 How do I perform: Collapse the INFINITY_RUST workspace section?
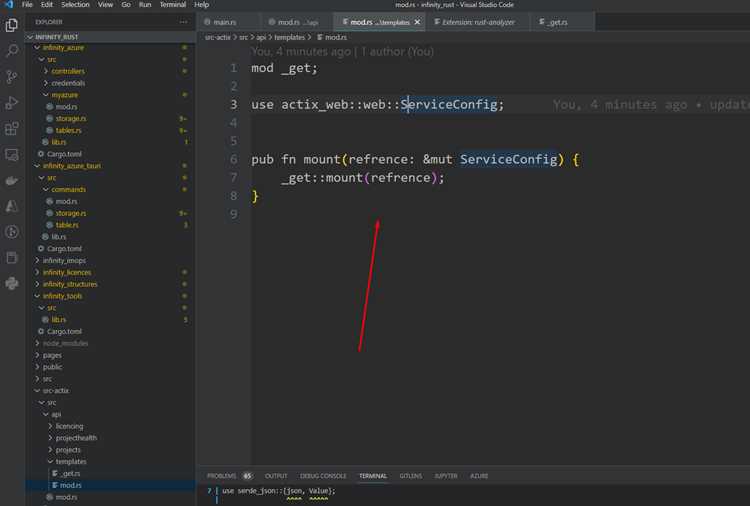31,37
